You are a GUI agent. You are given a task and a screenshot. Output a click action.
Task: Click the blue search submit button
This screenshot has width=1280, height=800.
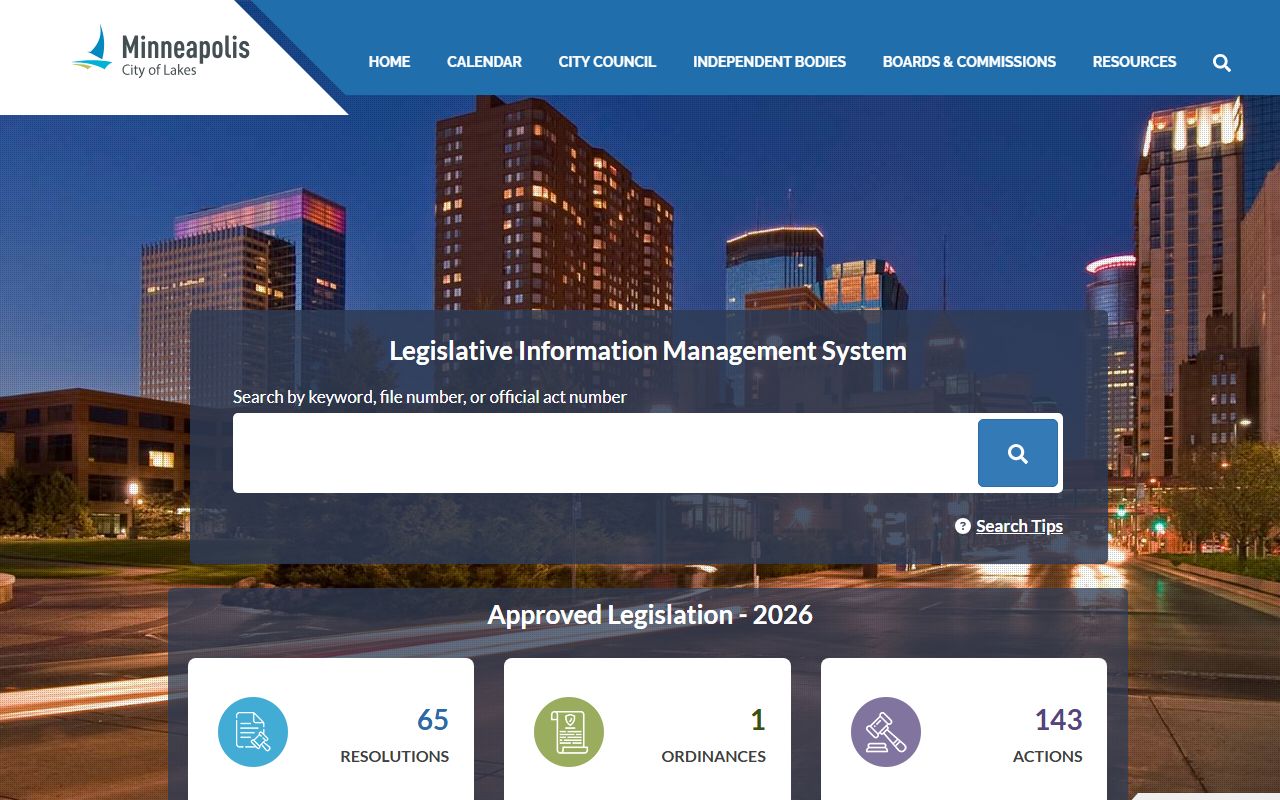coord(1018,453)
